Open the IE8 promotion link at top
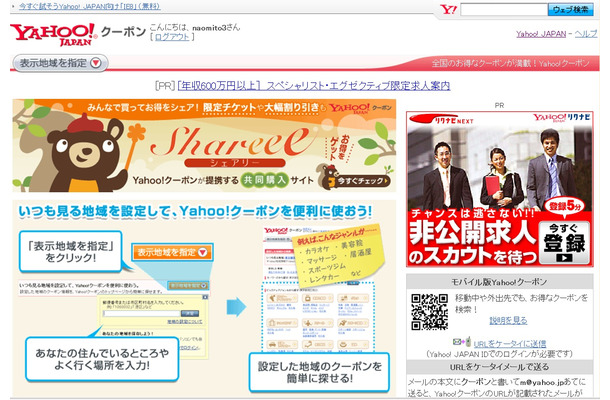 tap(89, 6)
